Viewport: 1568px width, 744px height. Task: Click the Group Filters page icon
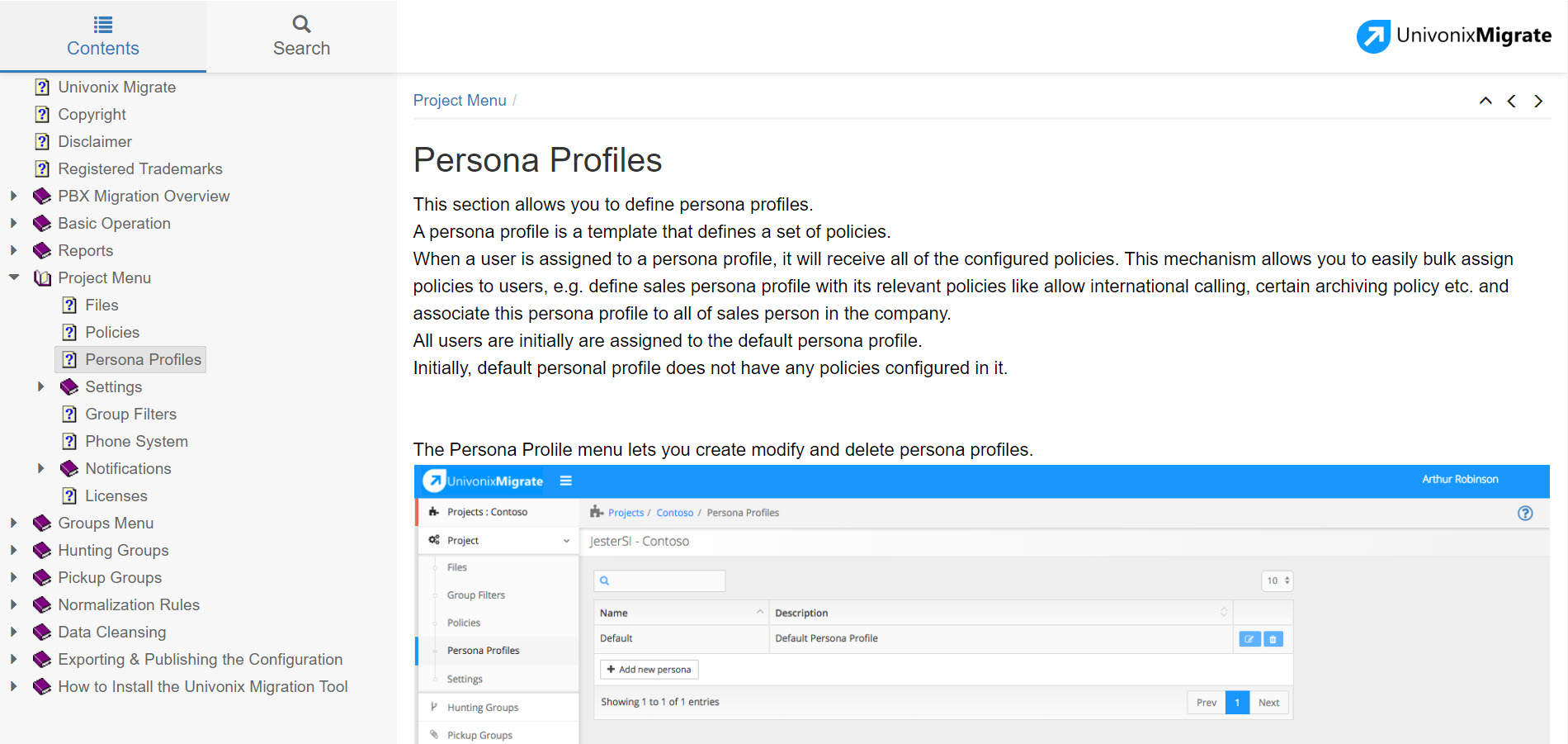coord(69,414)
